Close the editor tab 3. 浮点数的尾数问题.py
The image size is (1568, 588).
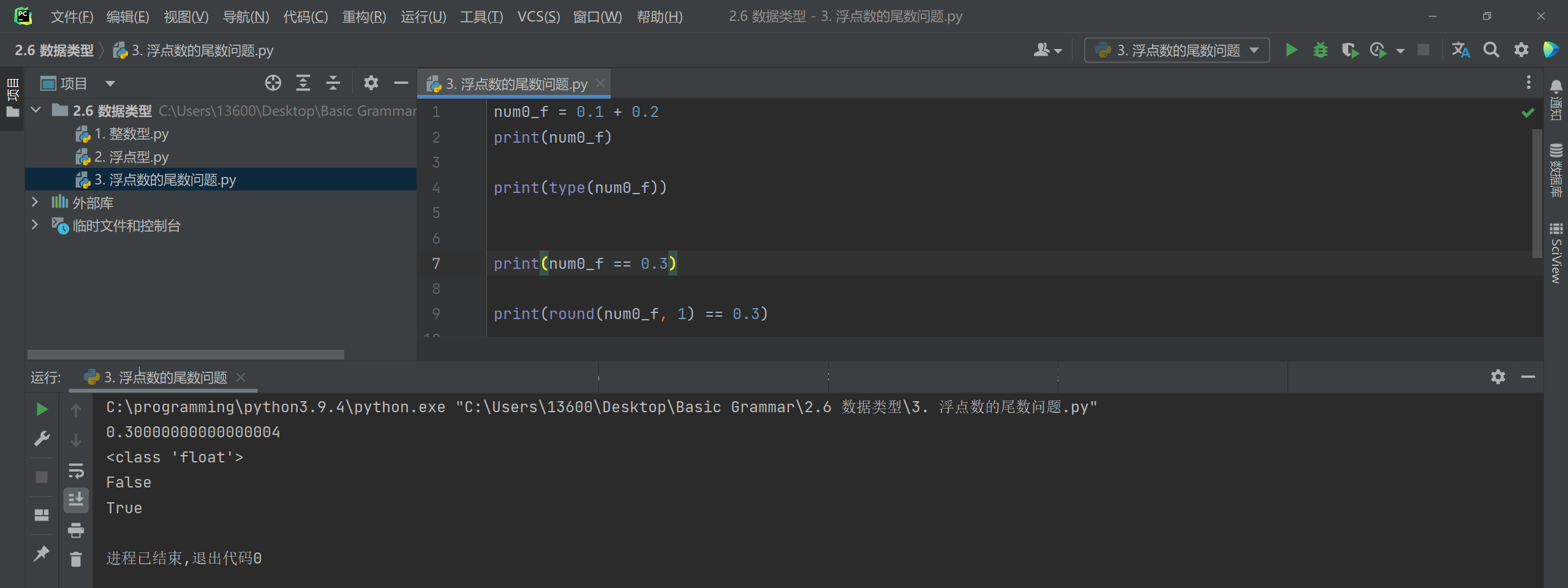click(600, 83)
